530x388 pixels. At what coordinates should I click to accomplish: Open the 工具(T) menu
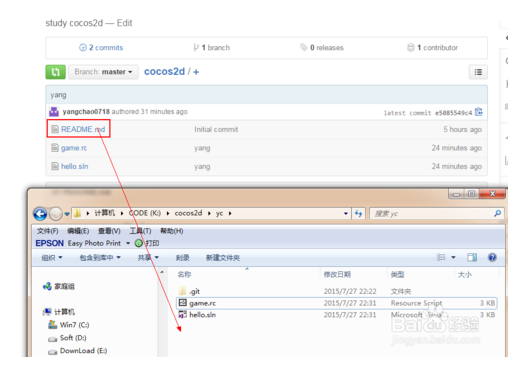coord(140,231)
